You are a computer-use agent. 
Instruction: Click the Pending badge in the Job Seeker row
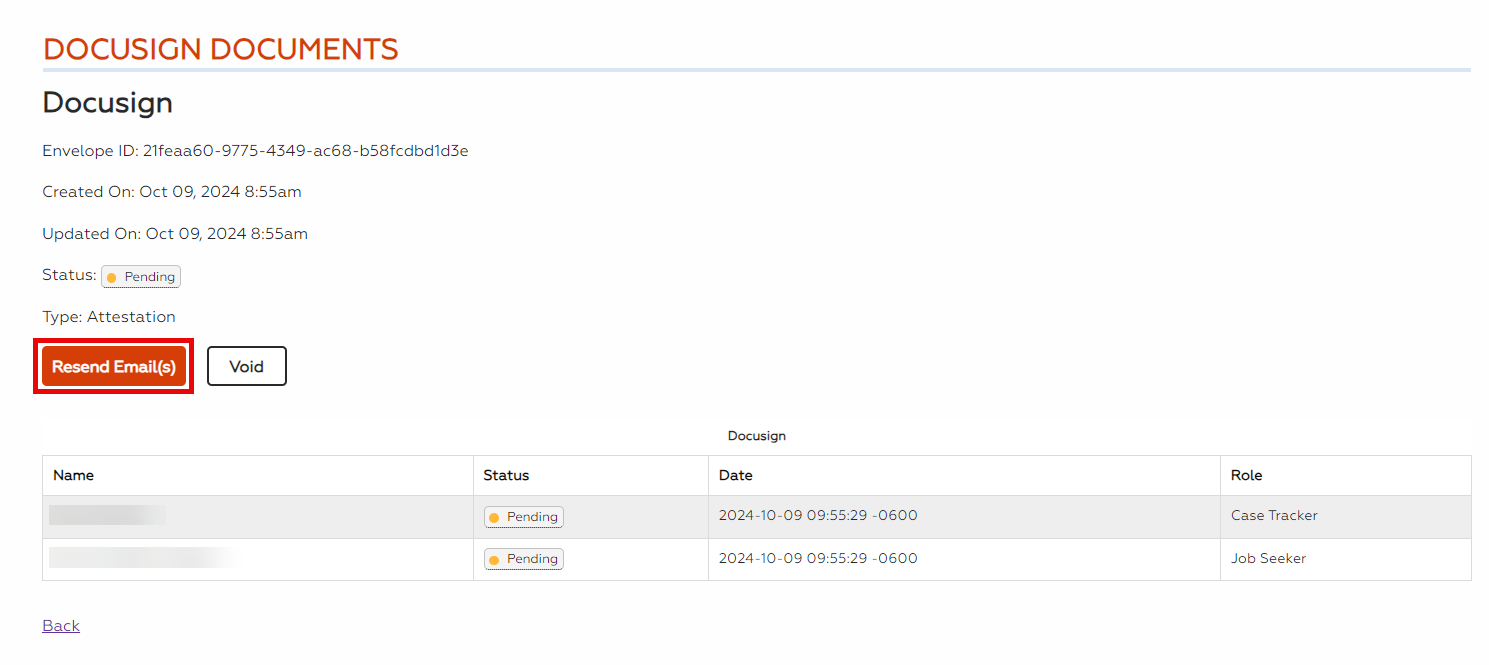click(524, 559)
